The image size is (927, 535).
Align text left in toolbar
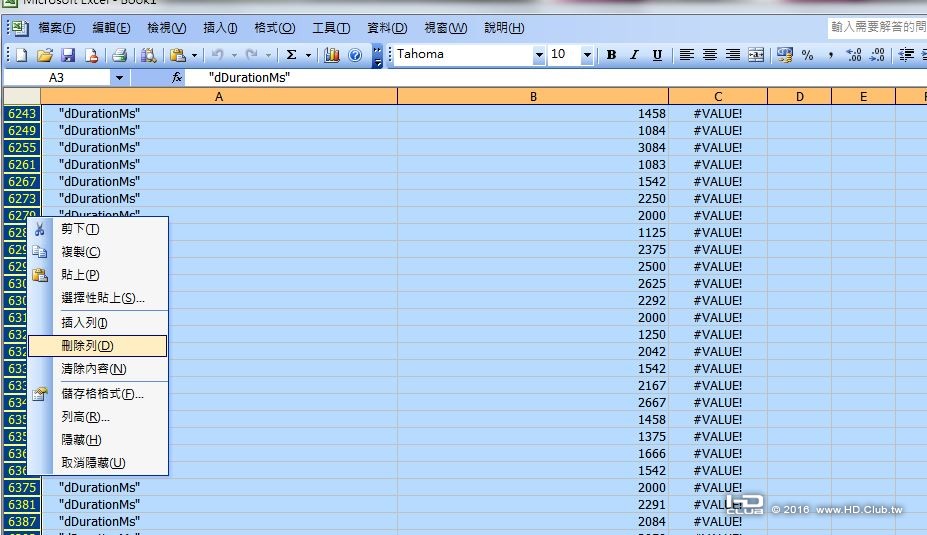[x=686, y=55]
